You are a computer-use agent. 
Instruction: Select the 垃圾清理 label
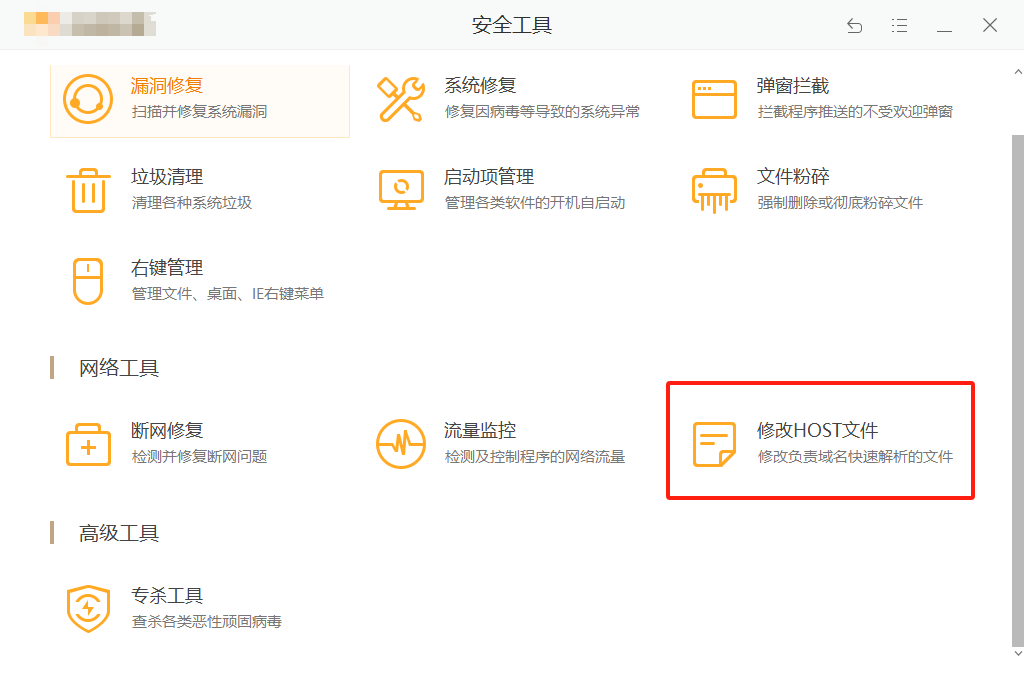click(167, 176)
